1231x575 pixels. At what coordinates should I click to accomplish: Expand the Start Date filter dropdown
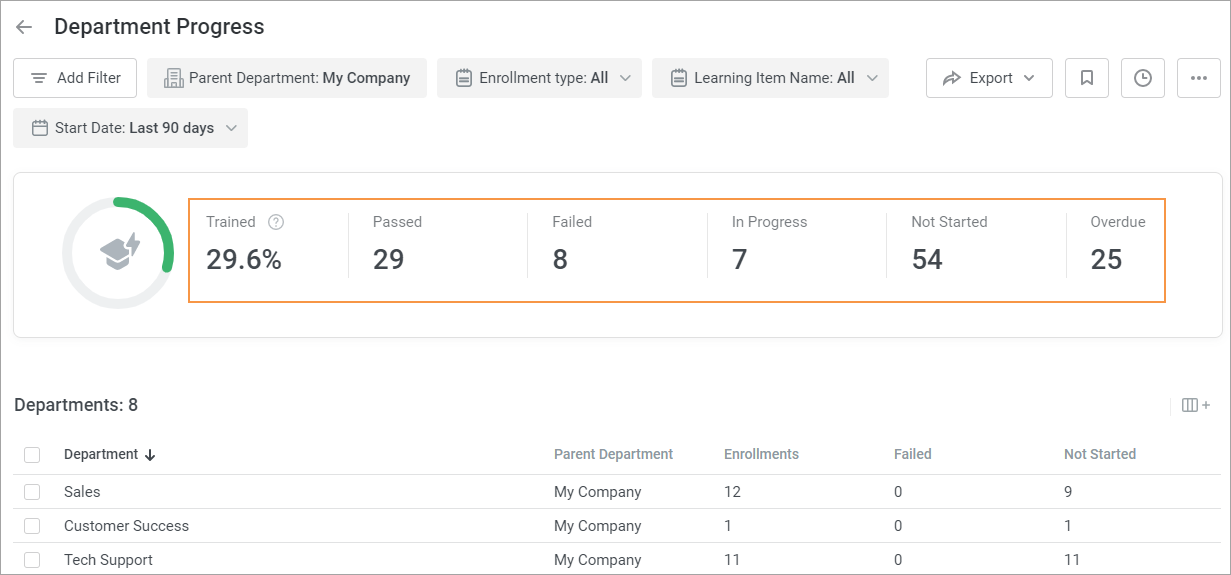point(130,128)
